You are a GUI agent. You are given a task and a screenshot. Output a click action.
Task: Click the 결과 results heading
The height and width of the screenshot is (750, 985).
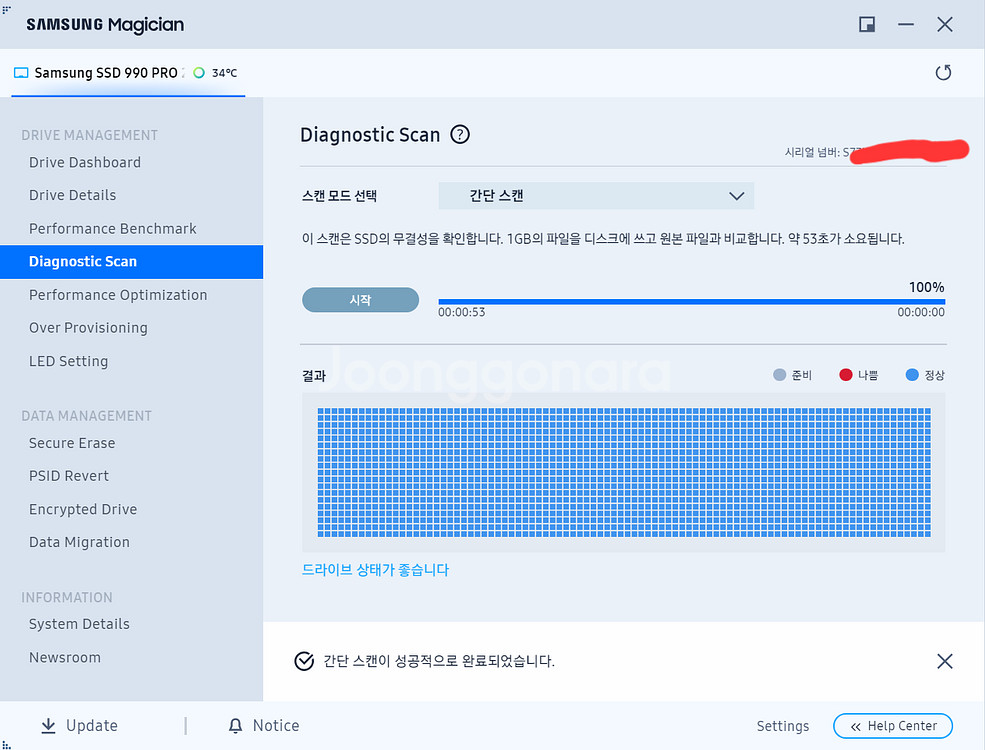314,376
